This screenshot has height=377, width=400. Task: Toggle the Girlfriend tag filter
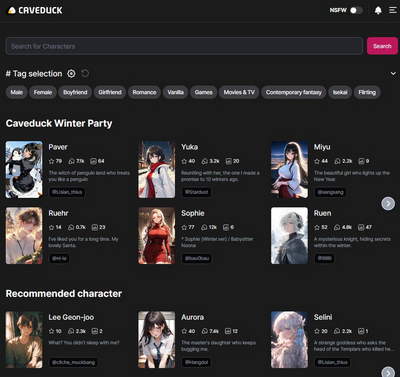click(110, 92)
